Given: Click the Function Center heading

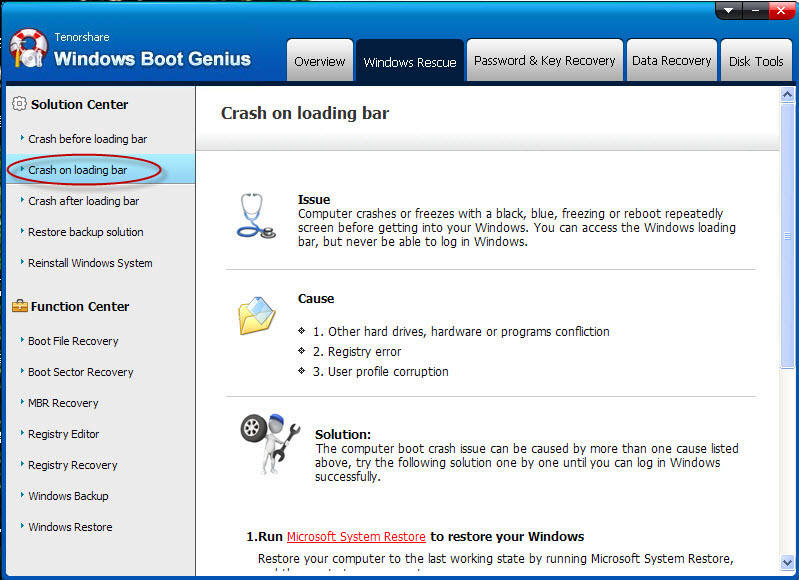Looking at the screenshot, I should 80,306.
